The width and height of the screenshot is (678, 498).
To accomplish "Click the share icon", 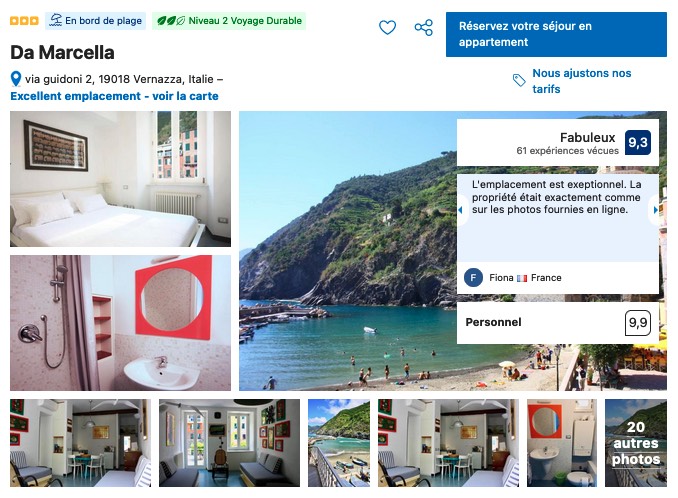I will click(x=423, y=28).
